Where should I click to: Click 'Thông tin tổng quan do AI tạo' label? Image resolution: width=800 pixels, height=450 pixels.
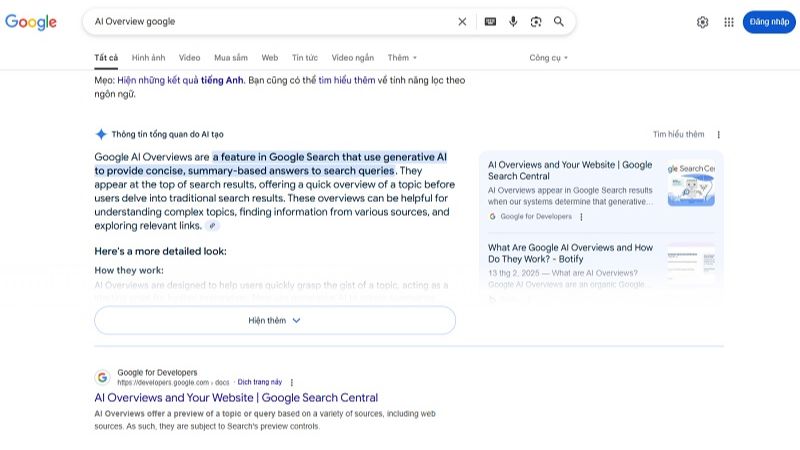pyautogui.click(x=167, y=134)
